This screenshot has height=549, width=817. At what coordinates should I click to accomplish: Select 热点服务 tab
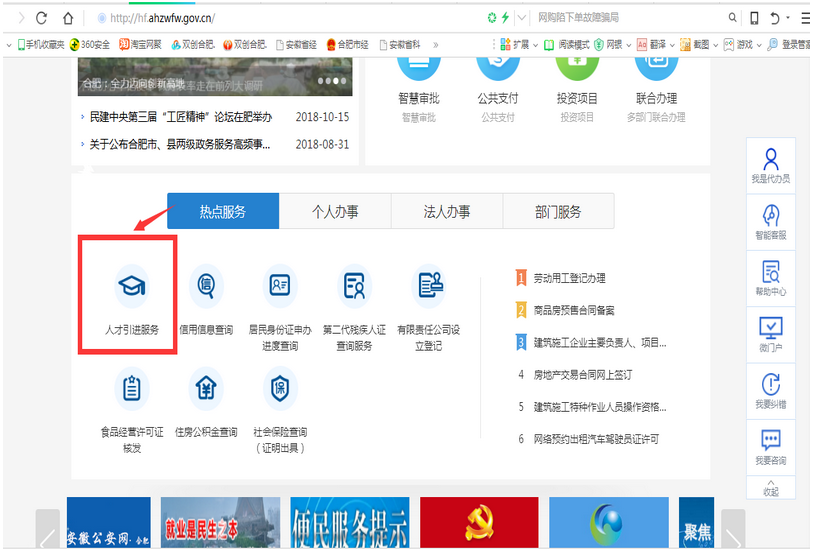[x=223, y=211]
